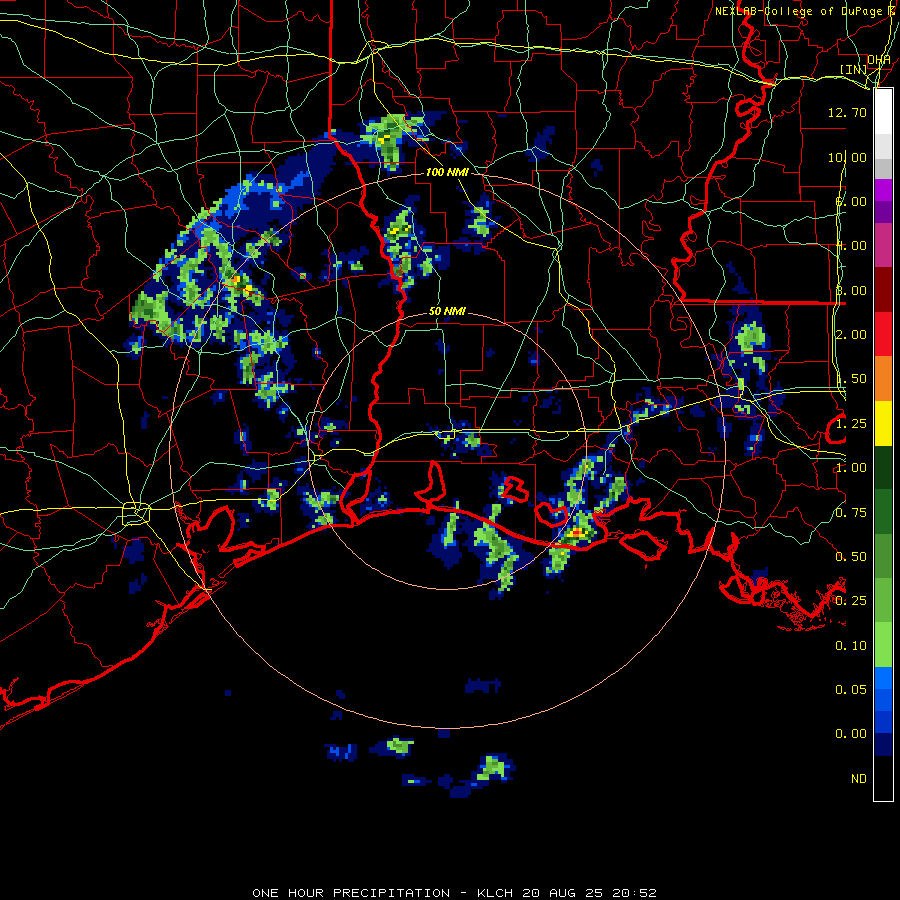
Task: Click the '20 AUG 25' date text
Action: point(562,893)
